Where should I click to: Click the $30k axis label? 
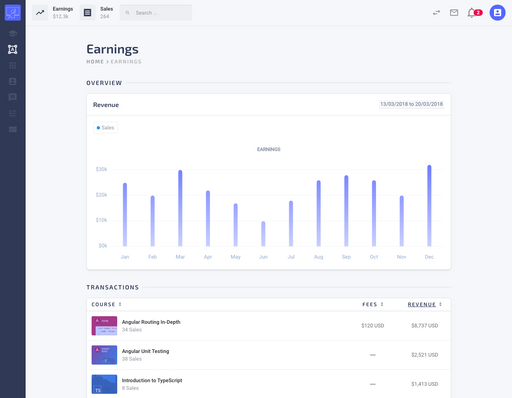click(x=101, y=169)
